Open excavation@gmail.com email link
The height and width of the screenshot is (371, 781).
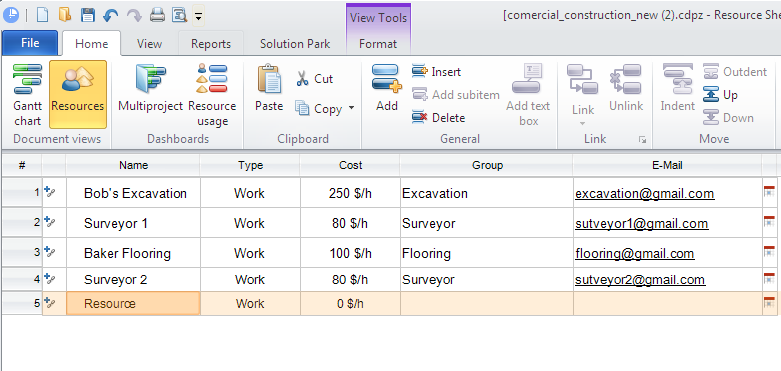pyautogui.click(x=645, y=193)
